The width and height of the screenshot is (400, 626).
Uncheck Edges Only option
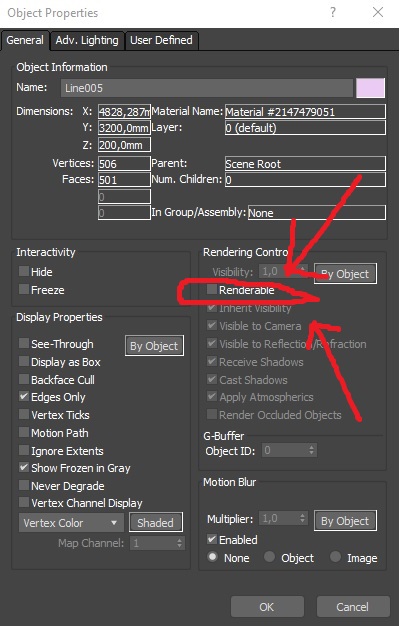(24, 397)
